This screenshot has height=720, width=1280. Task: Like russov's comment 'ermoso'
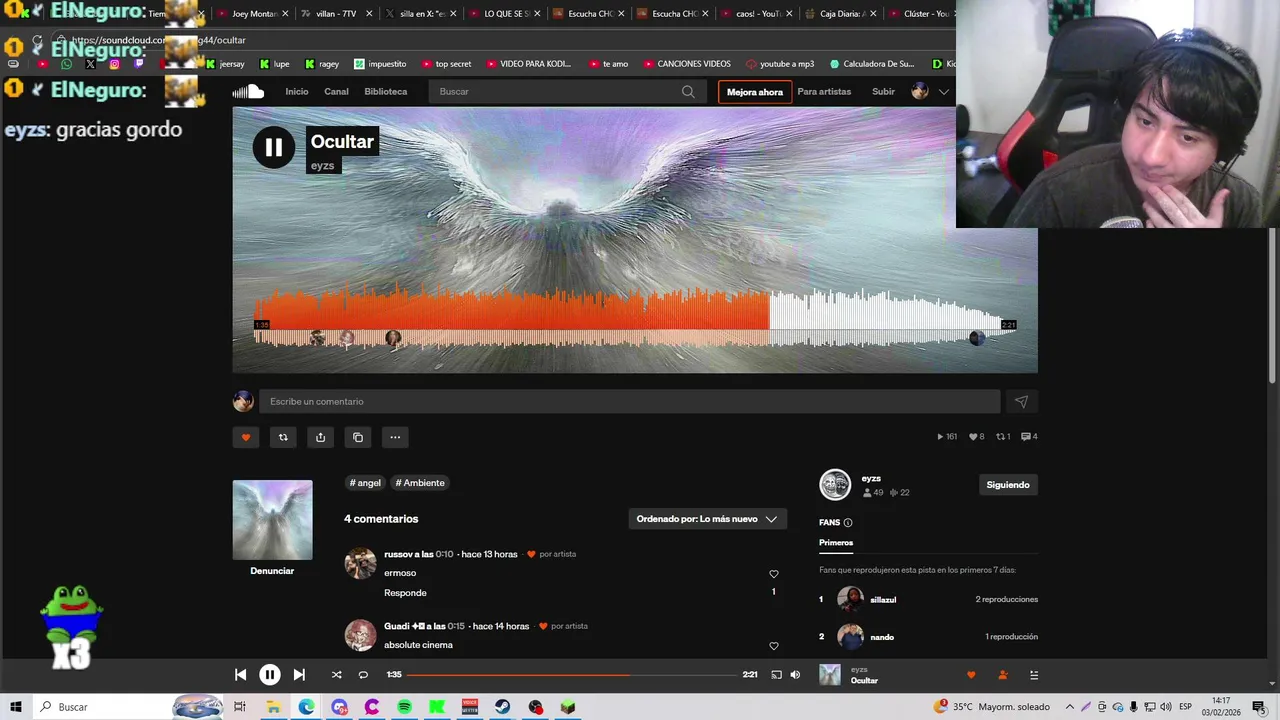773,574
